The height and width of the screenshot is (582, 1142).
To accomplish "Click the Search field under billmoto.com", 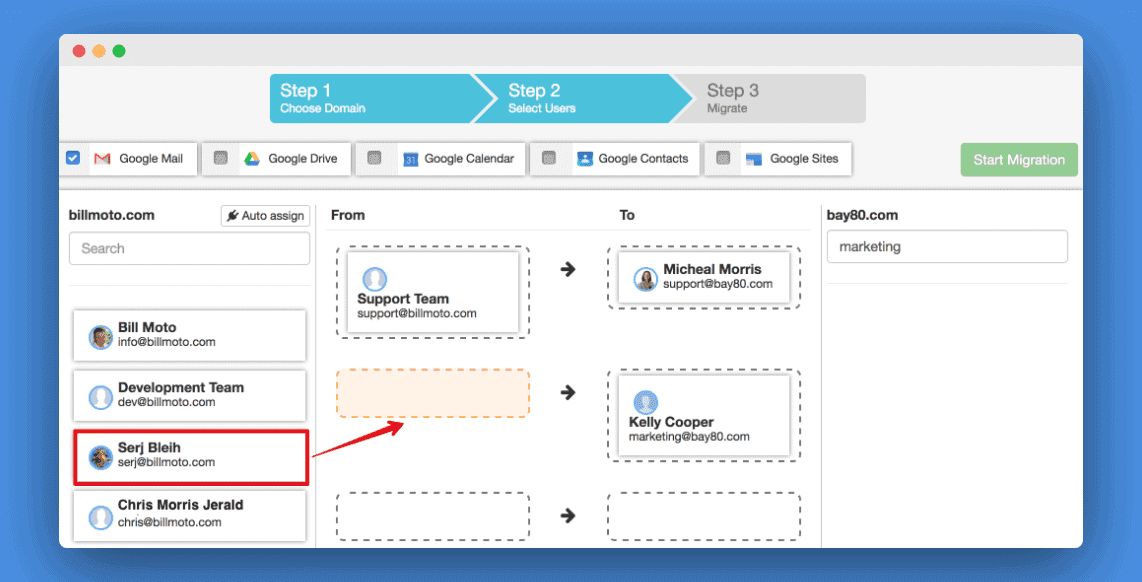I will click(189, 248).
